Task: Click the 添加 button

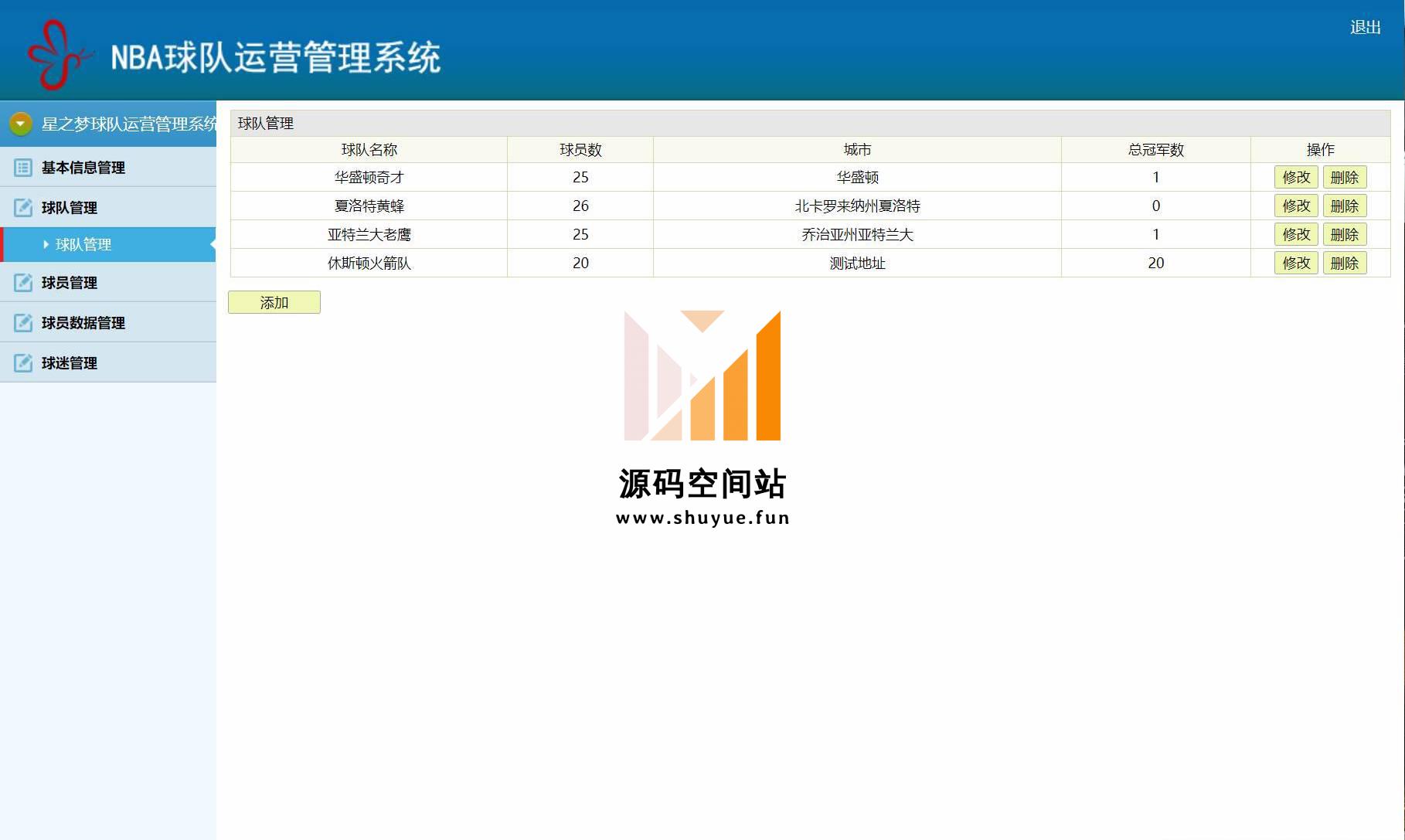Action: pyautogui.click(x=274, y=302)
